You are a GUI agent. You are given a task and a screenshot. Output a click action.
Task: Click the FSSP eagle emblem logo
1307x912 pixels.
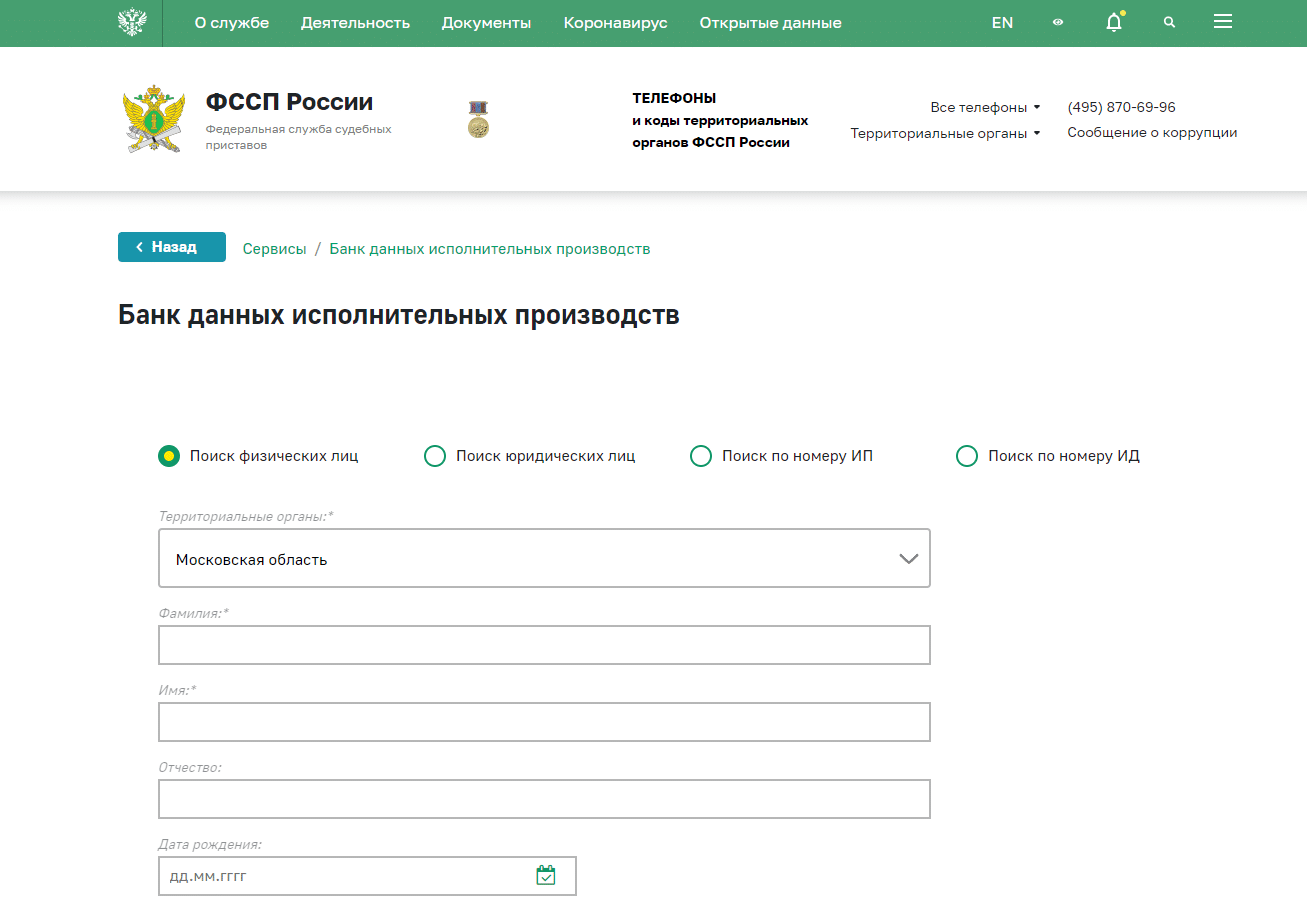pos(153,117)
